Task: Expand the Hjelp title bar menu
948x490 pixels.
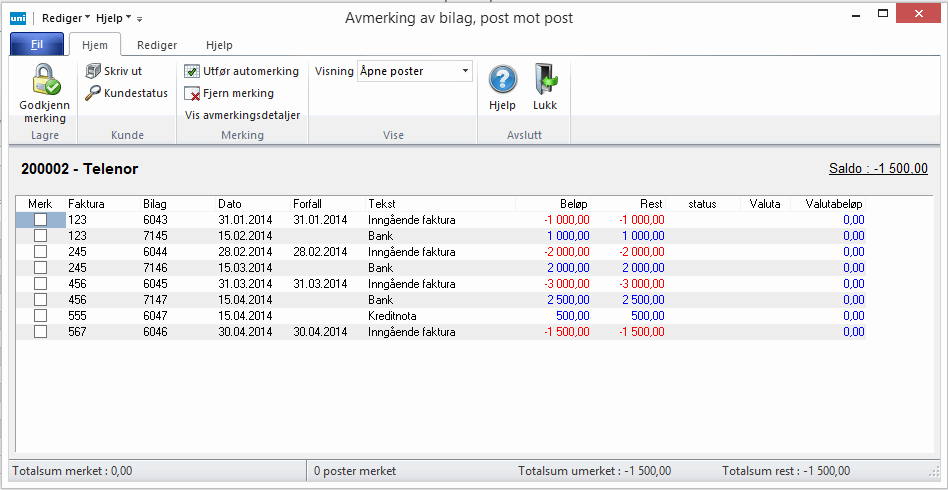Action: click(x=114, y=18)
